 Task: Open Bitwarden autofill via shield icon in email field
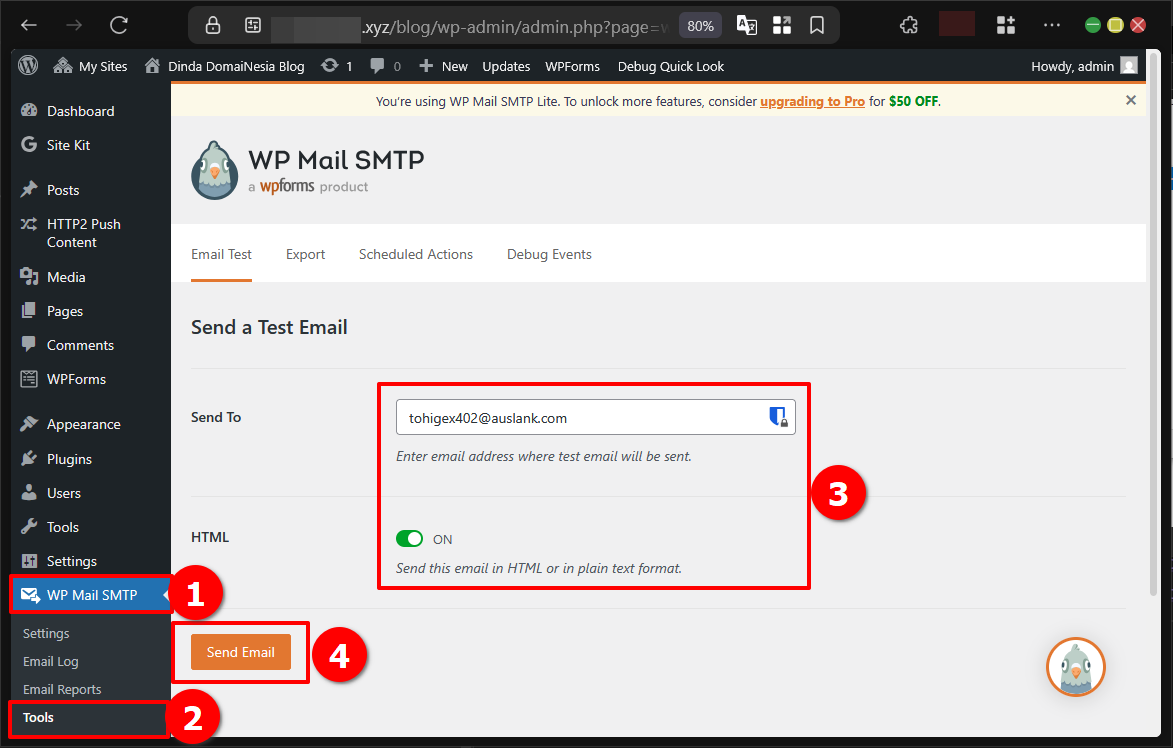pos(778,417)
